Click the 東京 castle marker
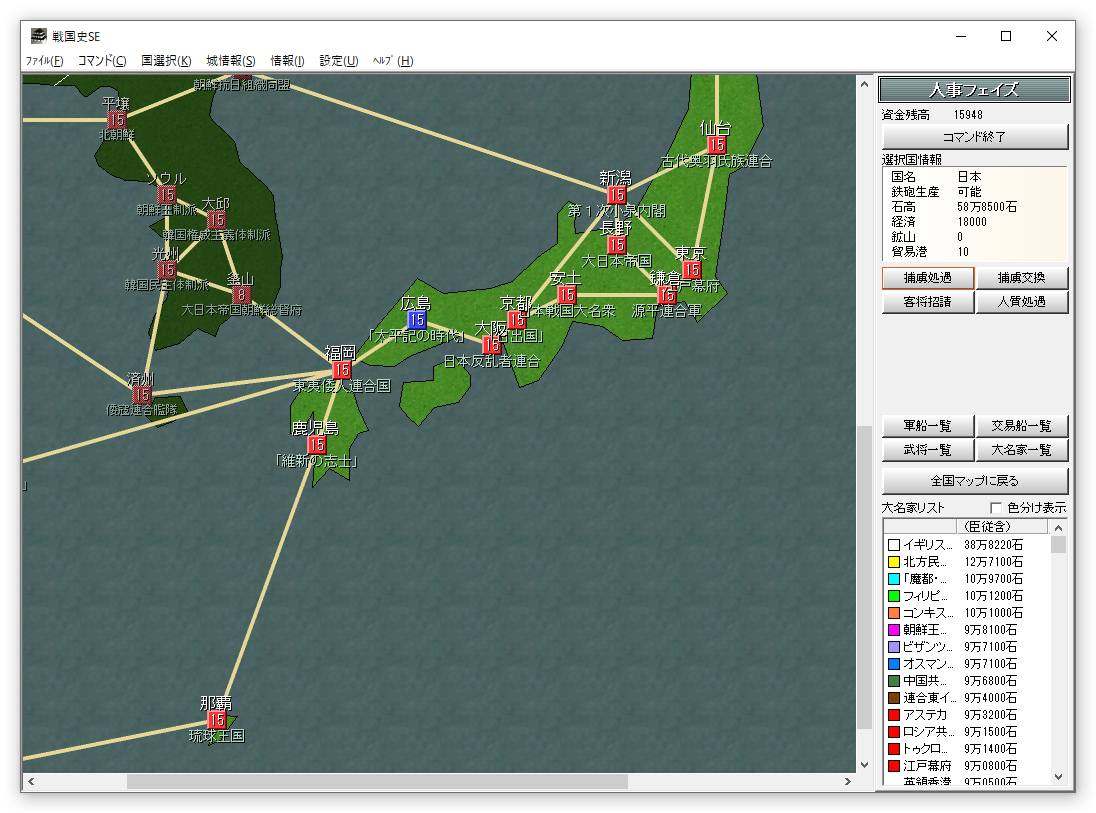1096x813 pixels. tap(691, 270)
